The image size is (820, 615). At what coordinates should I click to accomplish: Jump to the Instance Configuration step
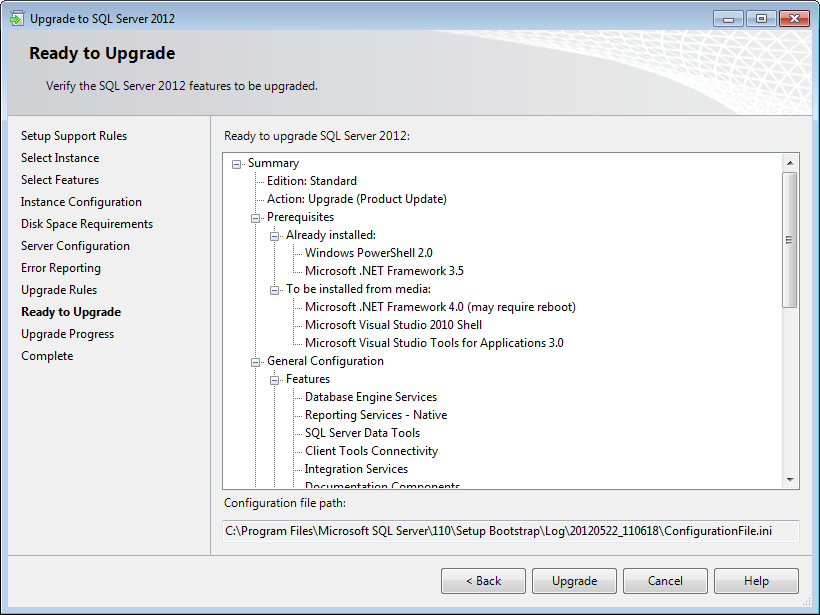81,202
